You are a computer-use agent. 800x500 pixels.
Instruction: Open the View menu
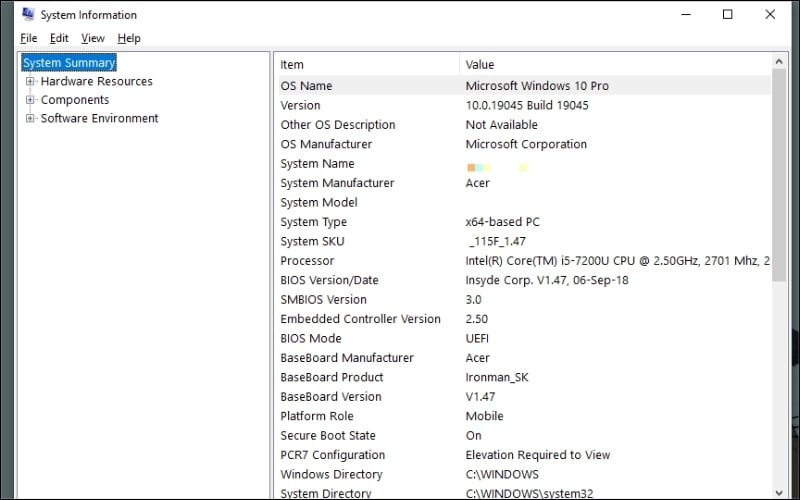(x=93, y=38)
